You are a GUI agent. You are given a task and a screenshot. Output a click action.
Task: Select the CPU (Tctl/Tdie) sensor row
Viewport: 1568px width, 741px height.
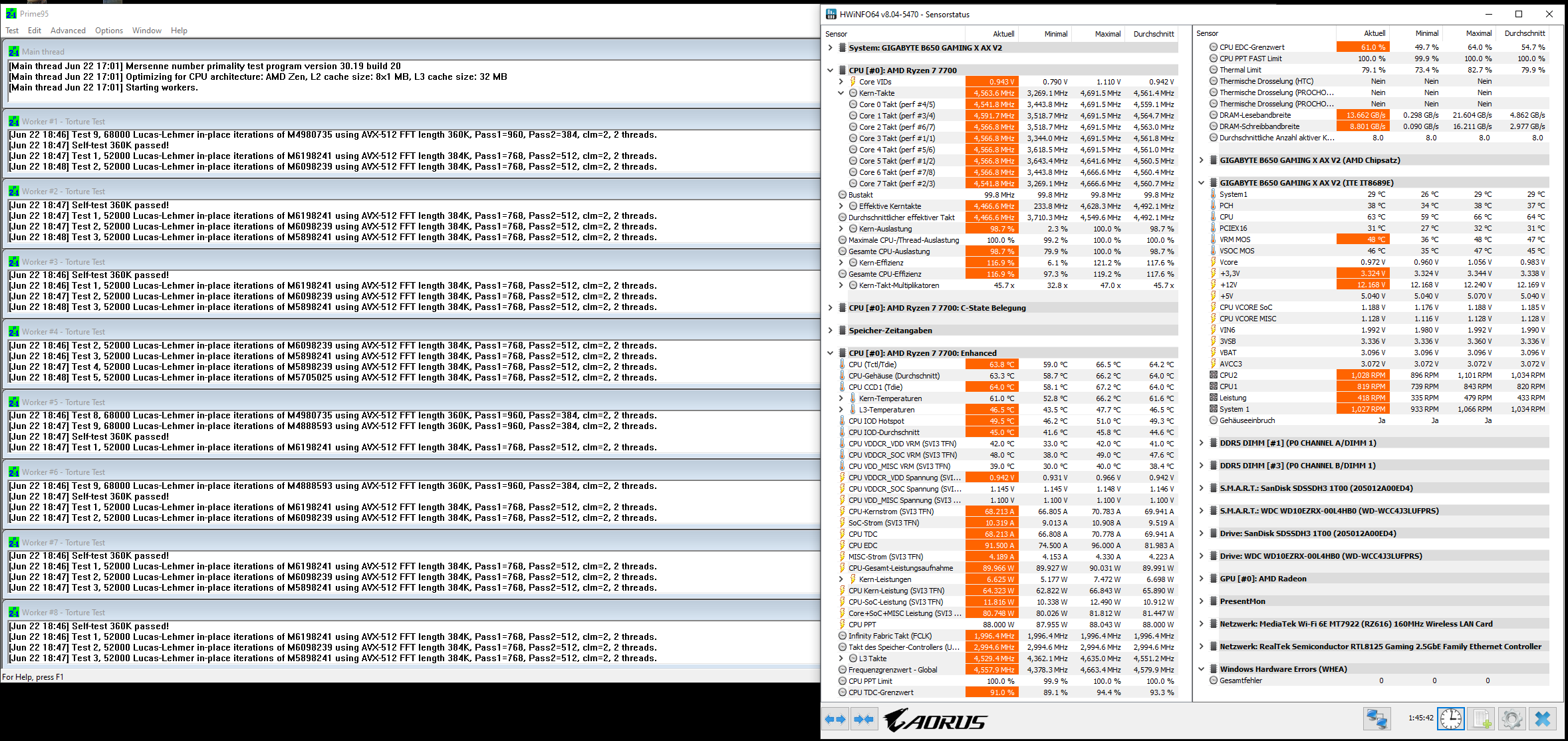pos(872,365)
